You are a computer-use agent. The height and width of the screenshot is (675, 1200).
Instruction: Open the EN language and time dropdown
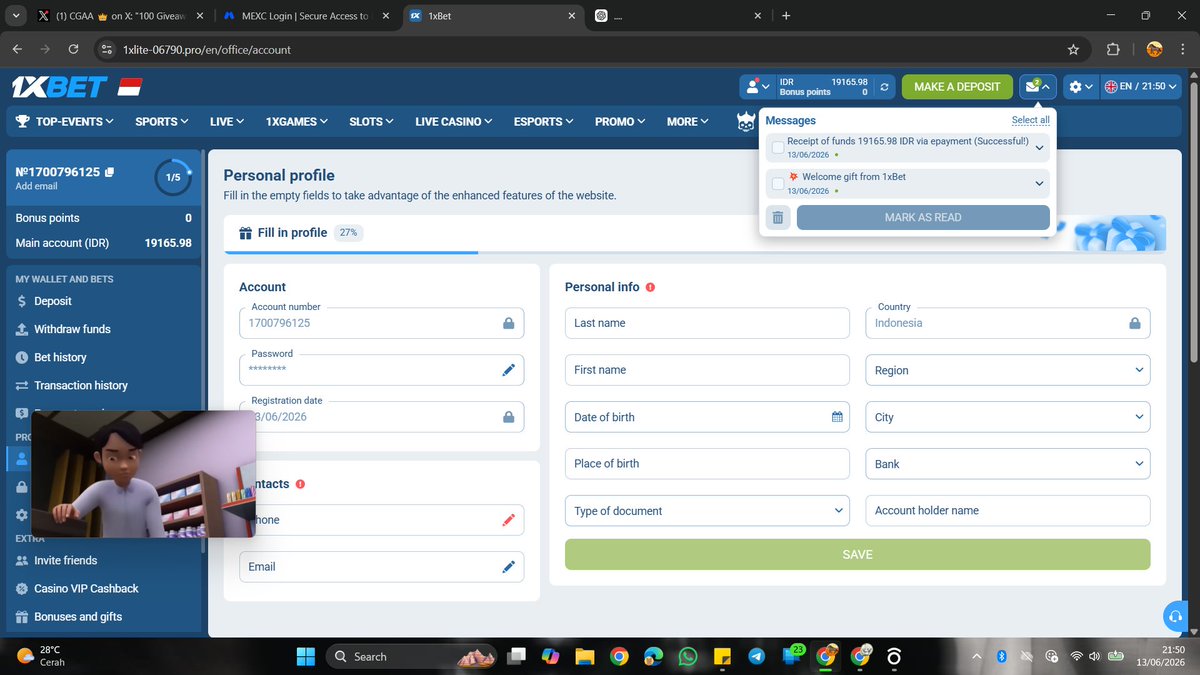click(x=1141, y=87)
